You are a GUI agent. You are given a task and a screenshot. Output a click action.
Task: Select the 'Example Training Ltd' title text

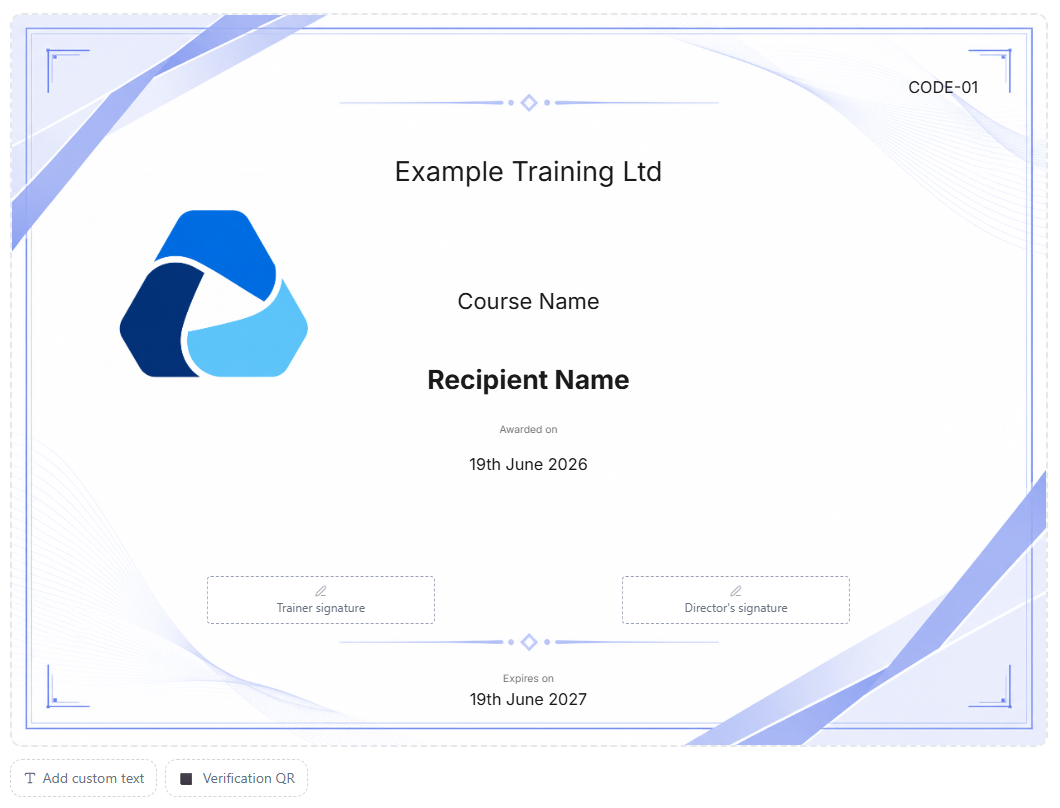pos(529,172)
